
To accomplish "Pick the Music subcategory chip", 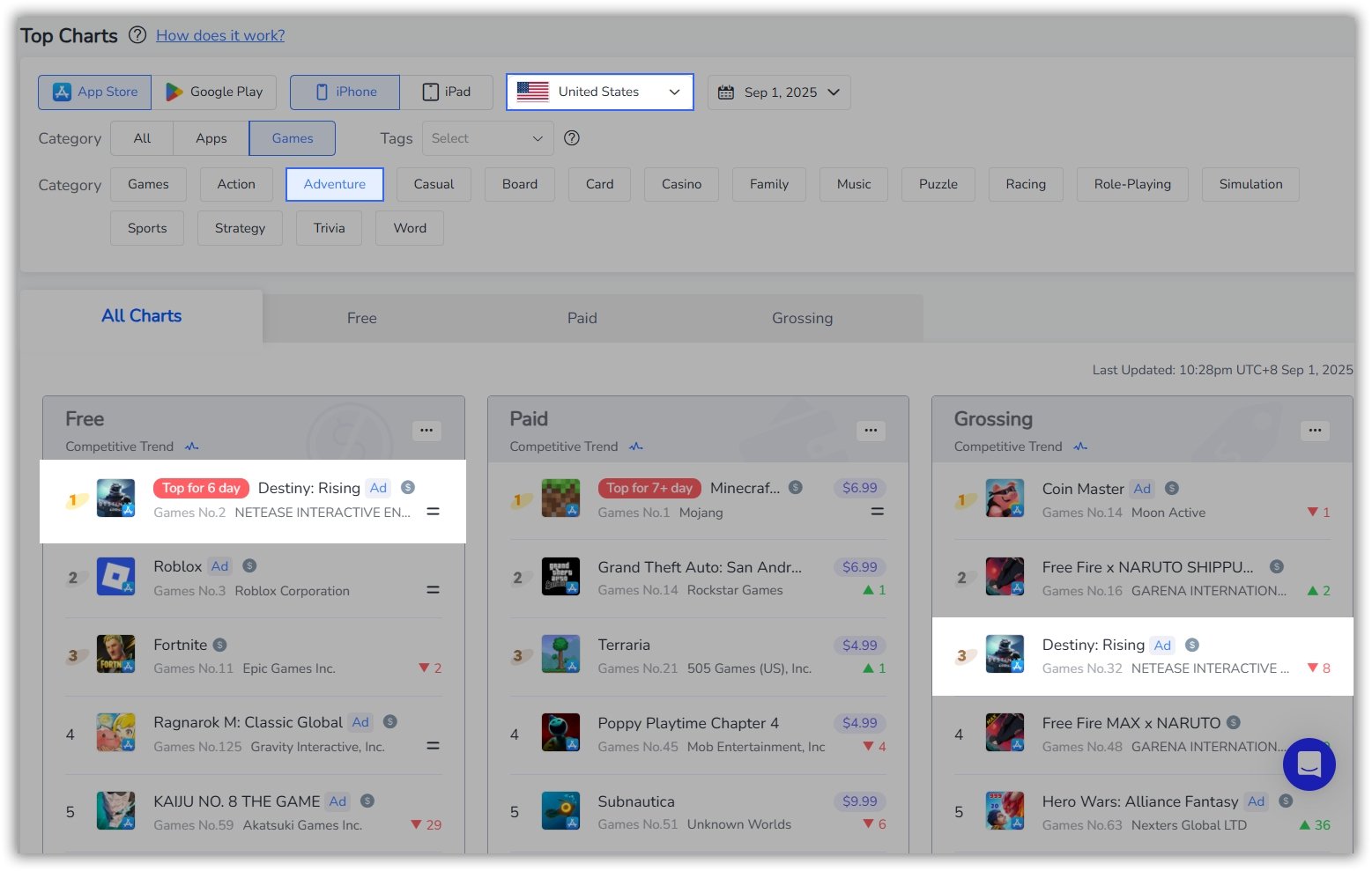I will coord(854,184).
